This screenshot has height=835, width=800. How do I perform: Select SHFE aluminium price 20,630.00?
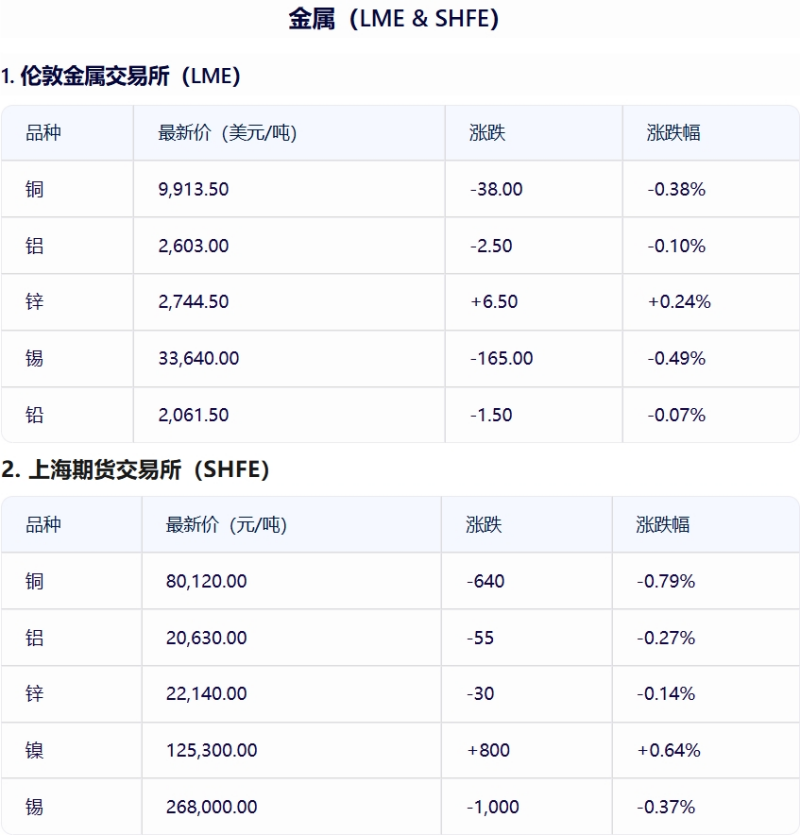pyautogui.click(x=206, y=638)
